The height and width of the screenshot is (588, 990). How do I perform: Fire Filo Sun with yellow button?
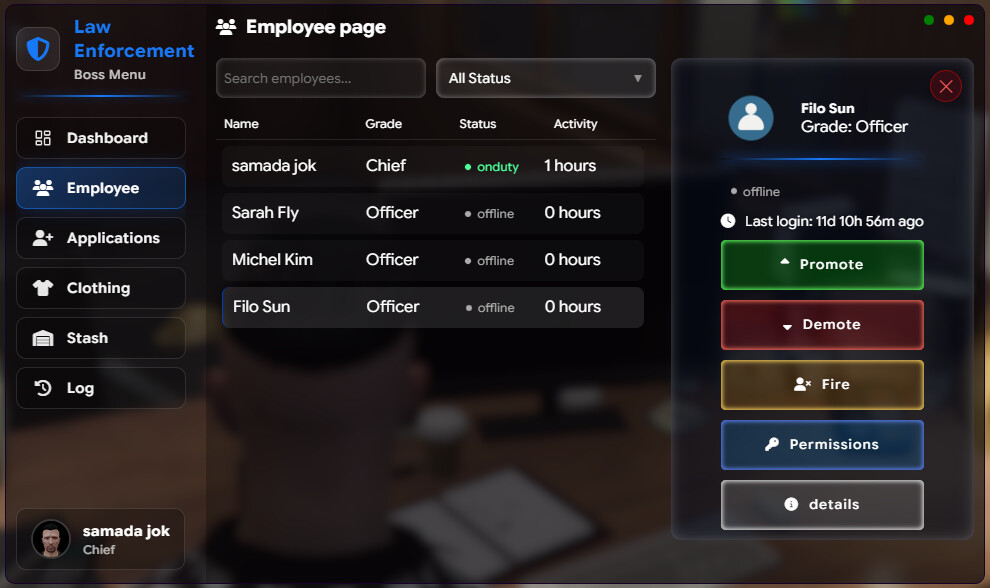point(822,385)
